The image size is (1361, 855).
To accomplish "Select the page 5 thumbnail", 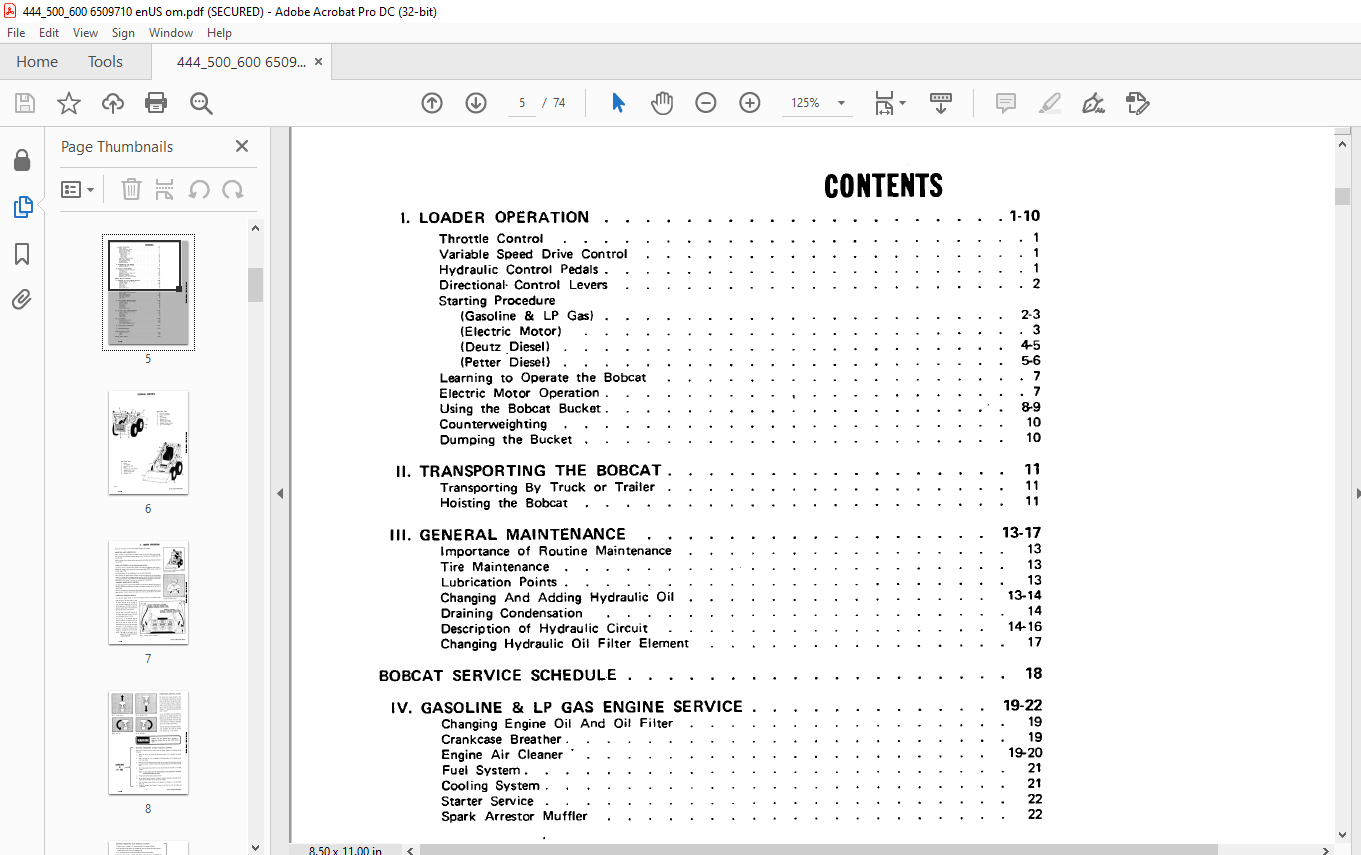I will 148,292.
